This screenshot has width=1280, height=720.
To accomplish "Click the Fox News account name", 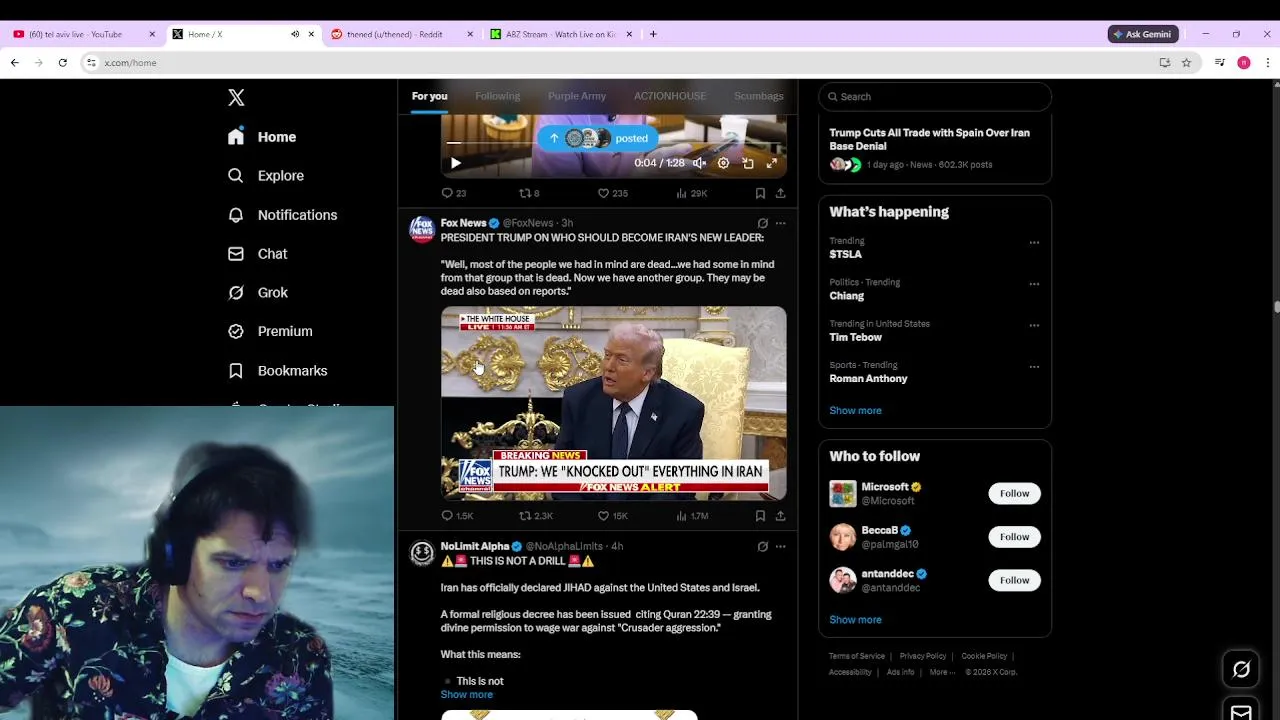I will coord(463,223).
